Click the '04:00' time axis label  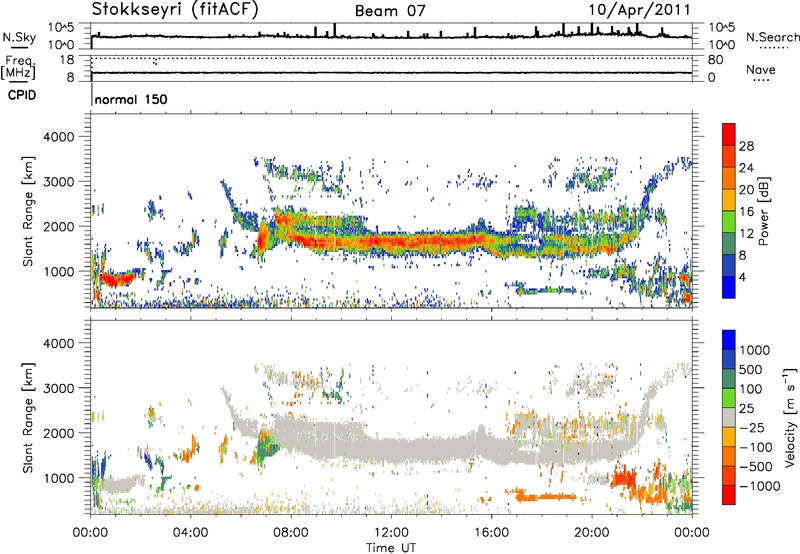[x=190, y=533]
